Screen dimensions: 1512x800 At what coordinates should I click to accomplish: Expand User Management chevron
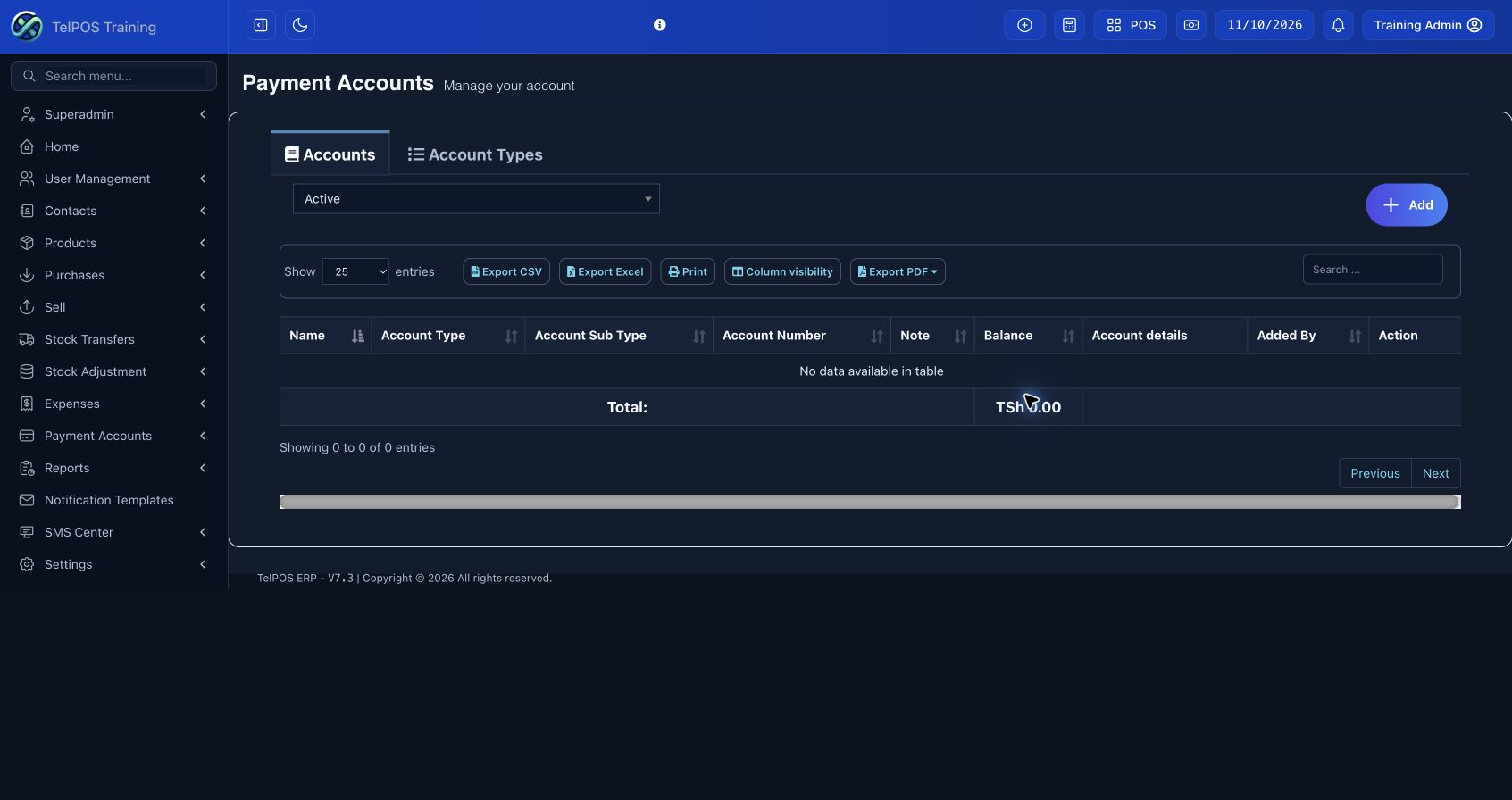(x=203, y=179)
